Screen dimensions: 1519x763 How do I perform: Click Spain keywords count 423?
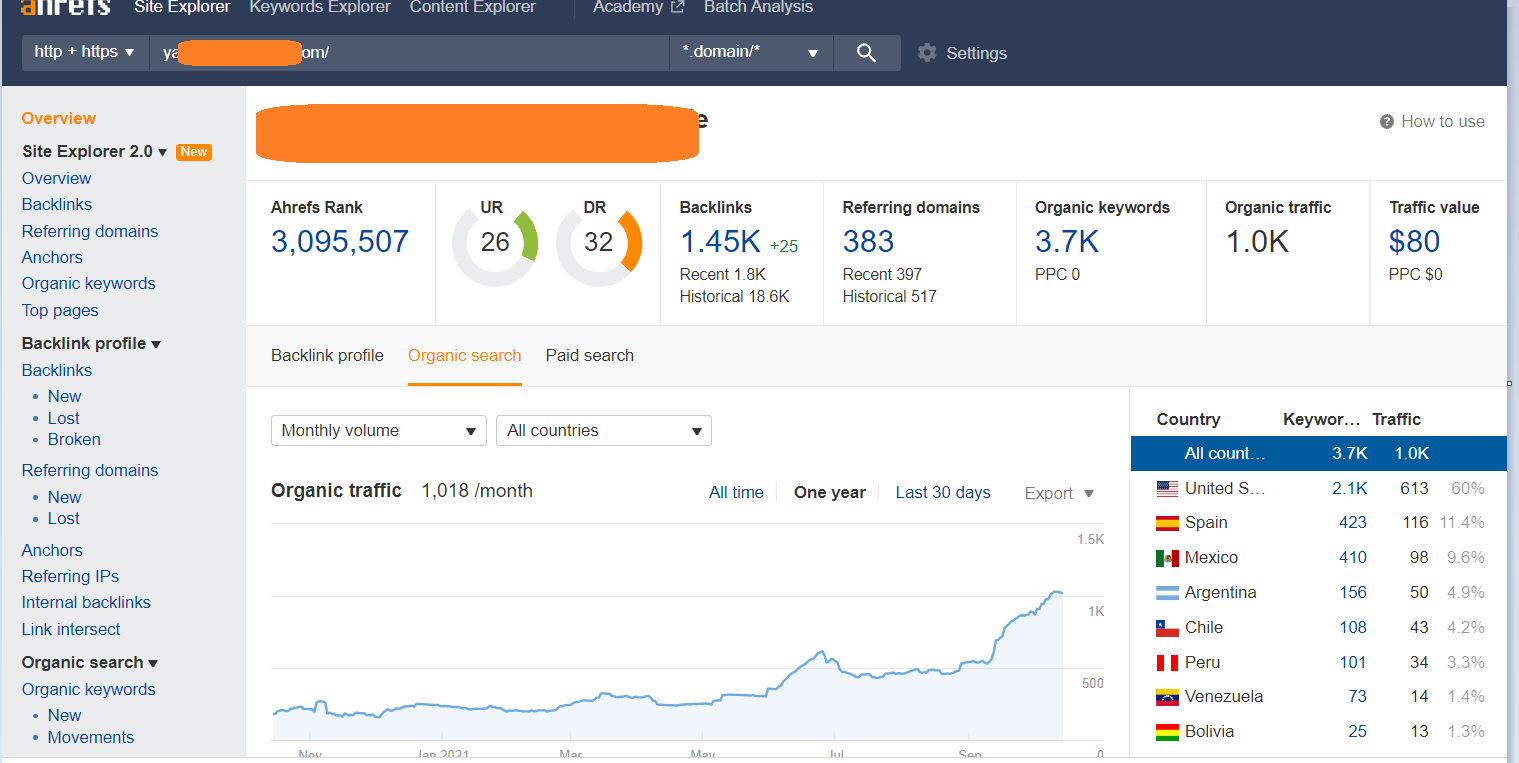1353,523
